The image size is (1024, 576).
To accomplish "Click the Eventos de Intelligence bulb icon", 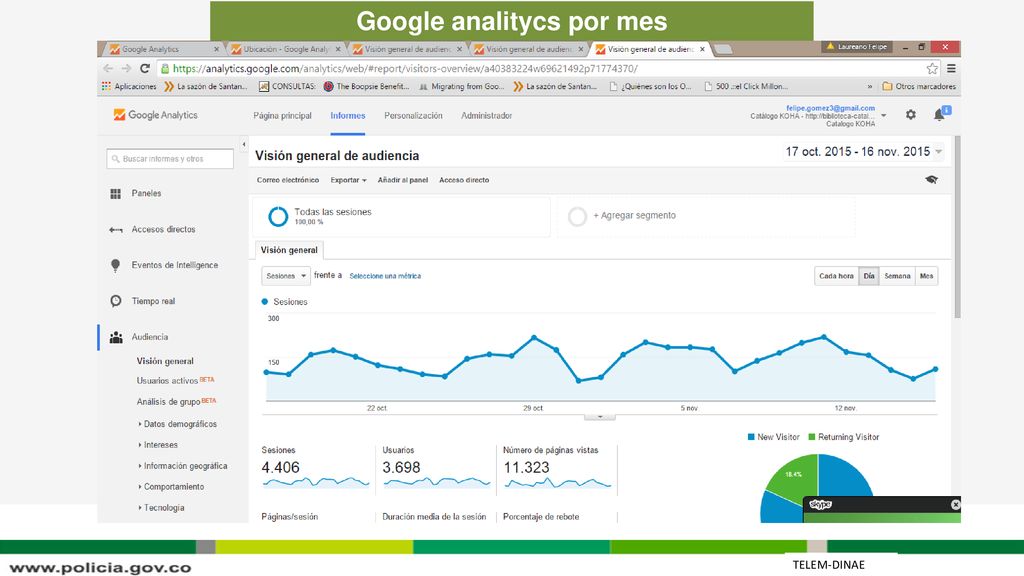I will coord(116,265).
